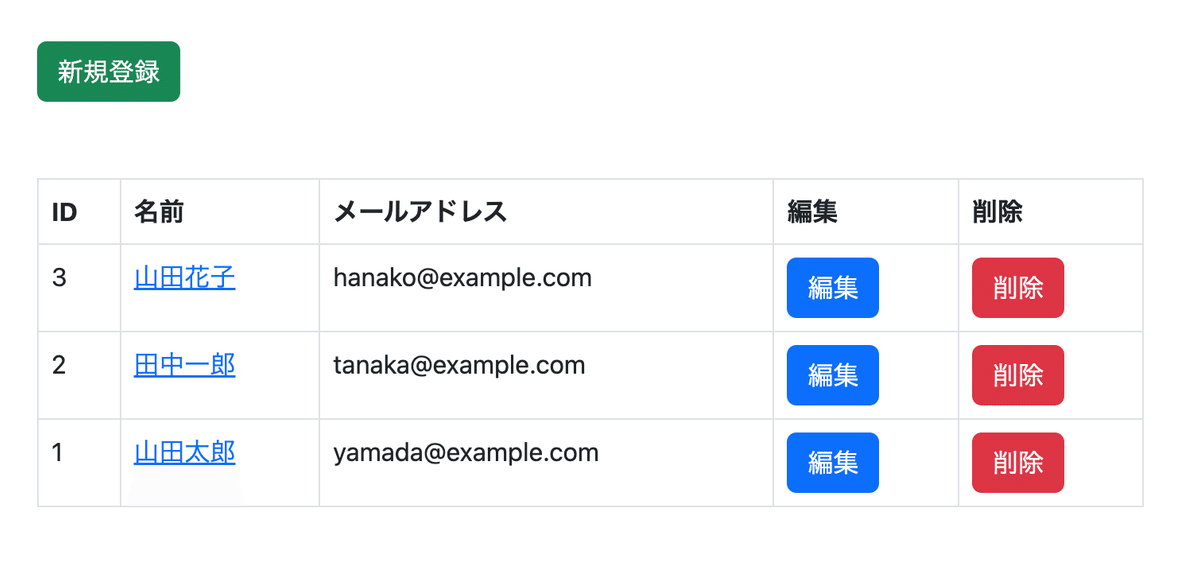Click the tanaka@example.com email cell
The height and width of the screenshot is (574, 1200).
pos(546,375)
